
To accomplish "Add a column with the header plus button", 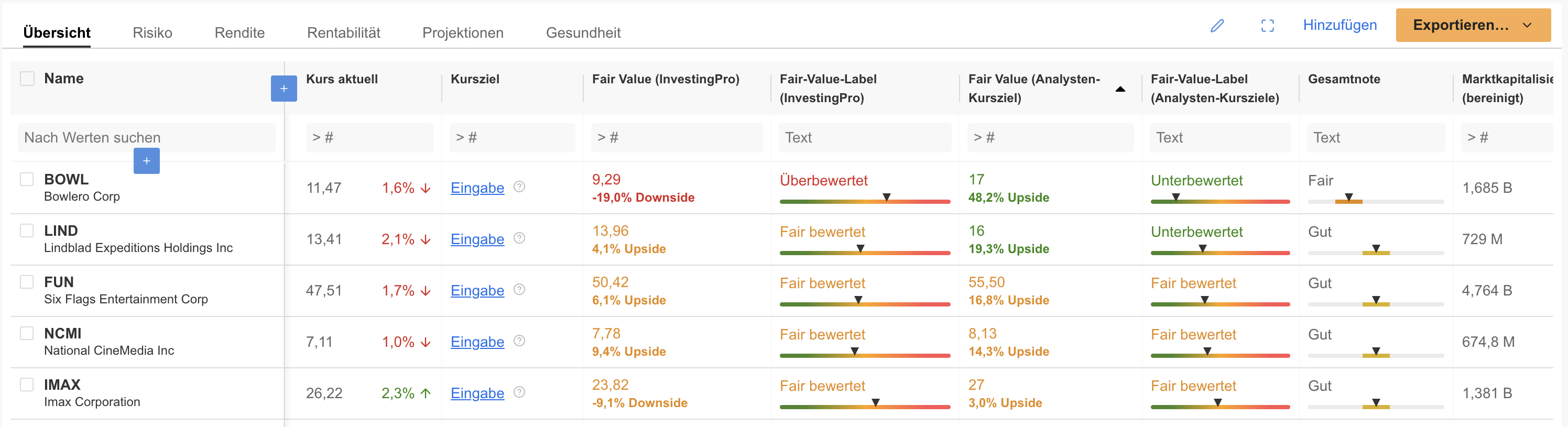I will click(x=284, y=88).
